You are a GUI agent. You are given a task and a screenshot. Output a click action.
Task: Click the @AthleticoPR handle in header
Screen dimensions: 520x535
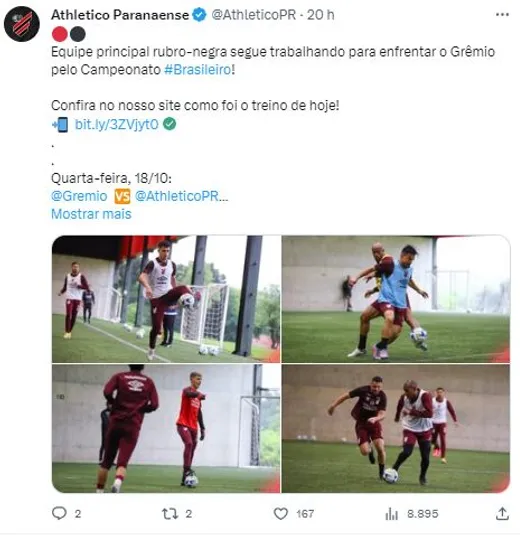click(x=254, y=15)
